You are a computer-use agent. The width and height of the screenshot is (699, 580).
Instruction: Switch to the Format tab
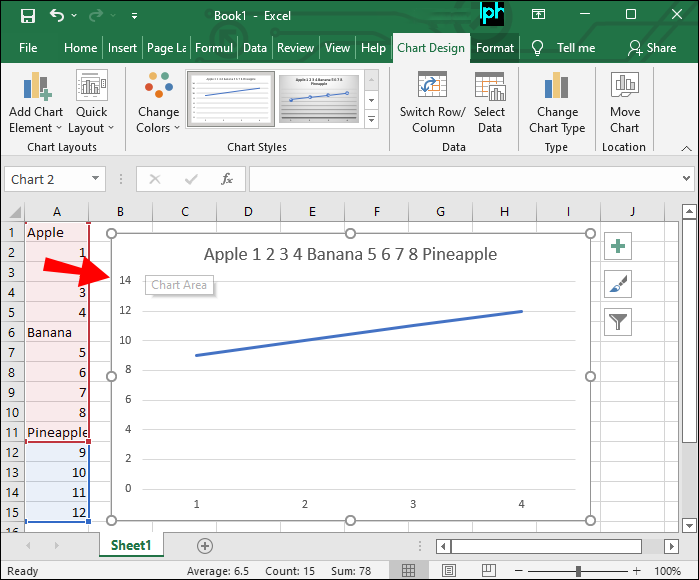point(494,48)
